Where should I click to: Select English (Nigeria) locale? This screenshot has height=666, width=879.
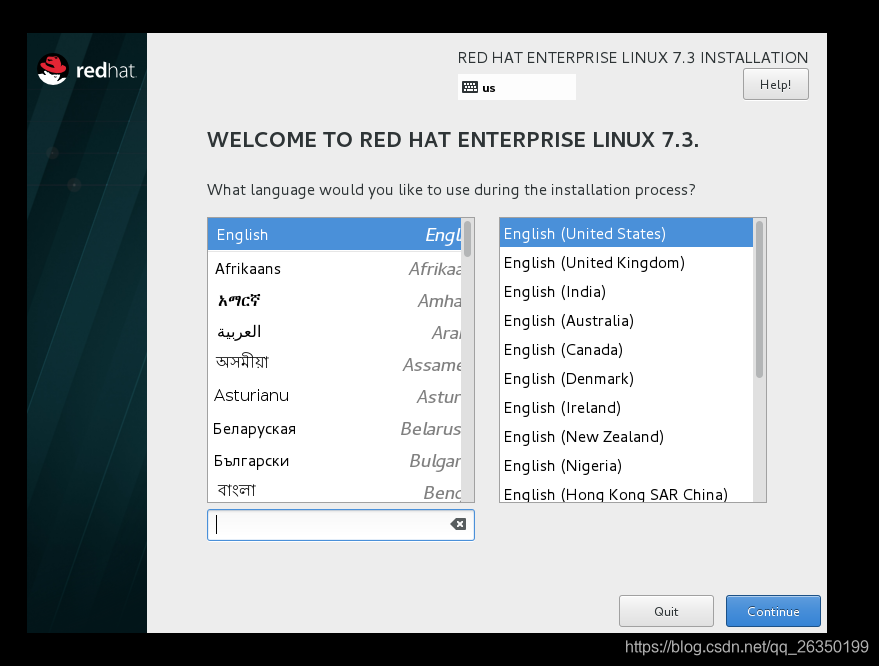626,466
